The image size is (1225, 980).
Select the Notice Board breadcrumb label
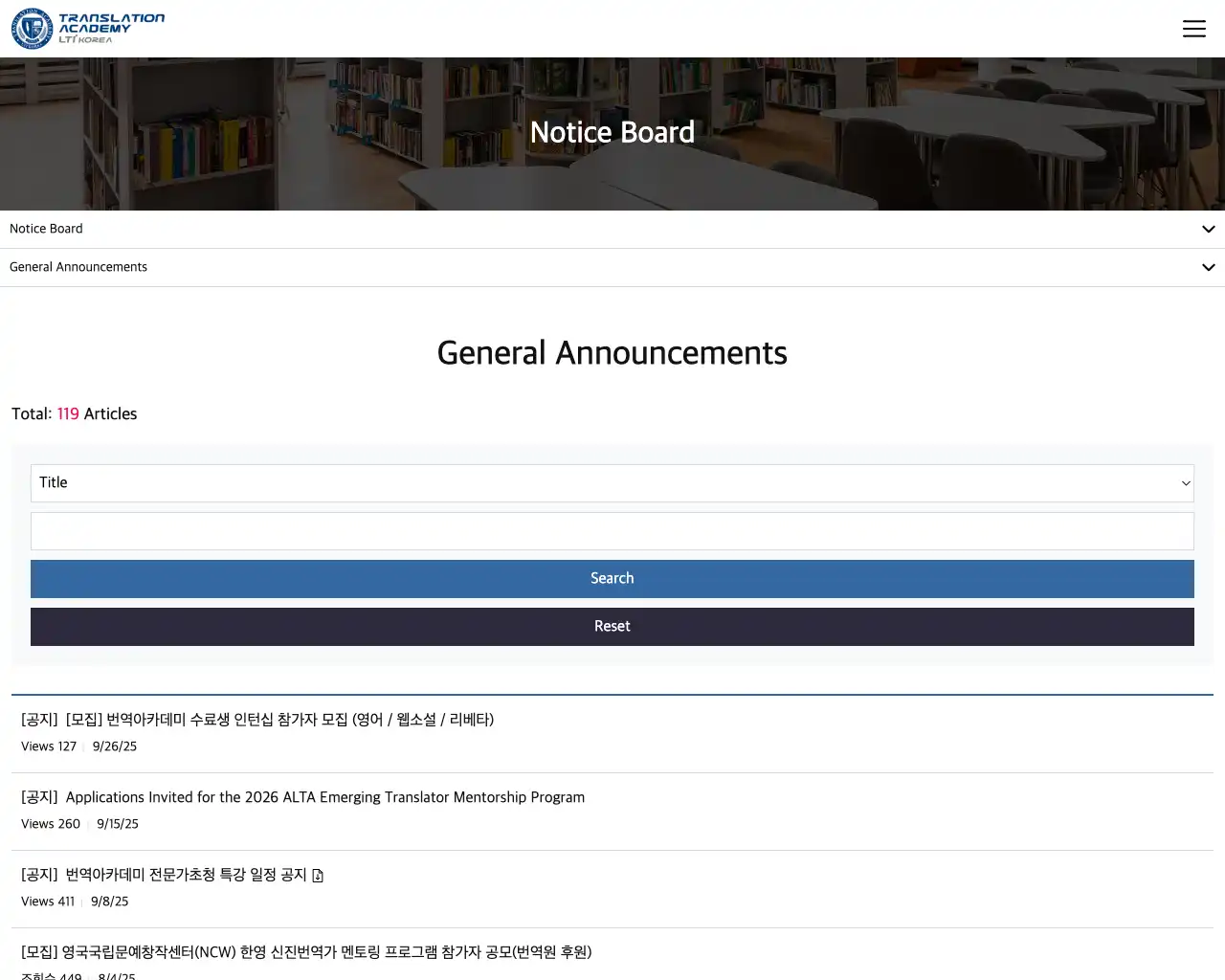coord(46,229)
